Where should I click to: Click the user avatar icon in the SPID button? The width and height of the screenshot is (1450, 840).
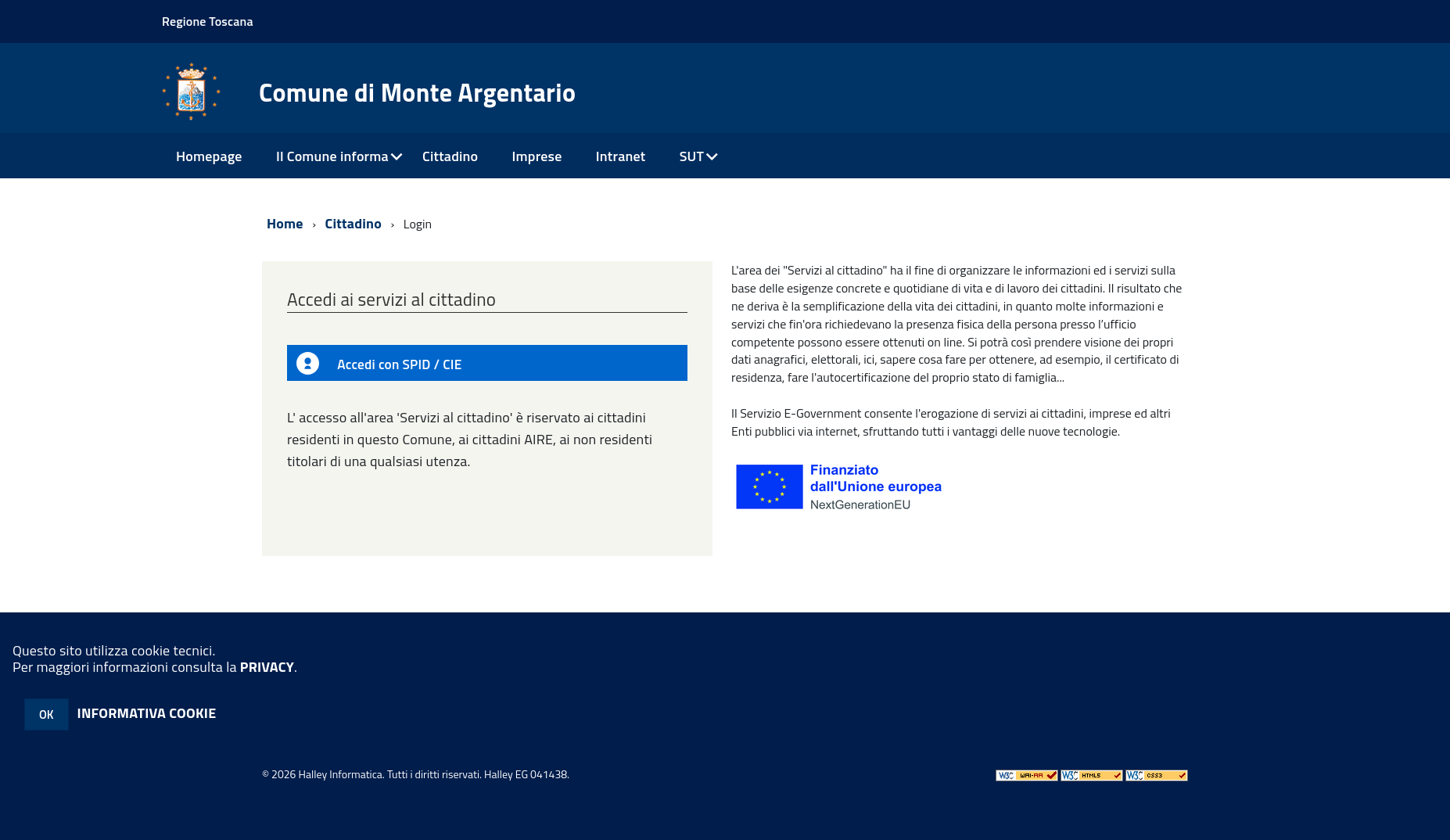[x=307, y=364]
